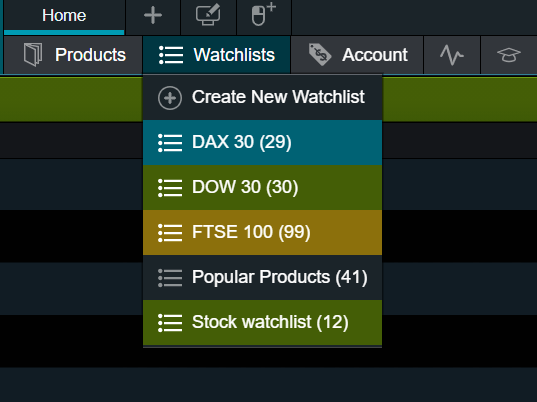Screen dimensions: 537x402
Task: Click the plus icon next to Home tab
Action: click(153, 16)
